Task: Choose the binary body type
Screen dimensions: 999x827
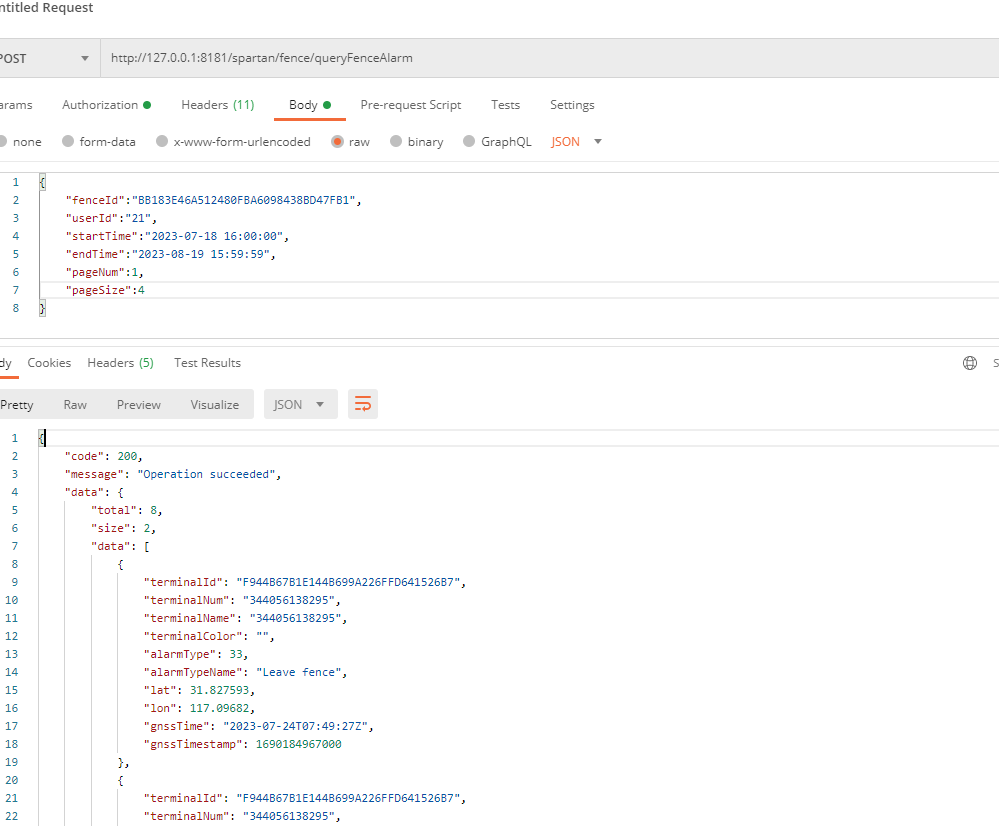Action: [x=416, y=142]
